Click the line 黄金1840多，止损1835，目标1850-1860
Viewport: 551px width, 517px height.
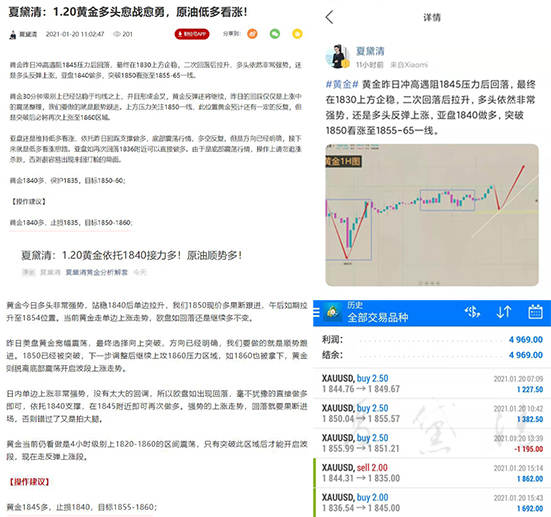[x=70, y=222]
